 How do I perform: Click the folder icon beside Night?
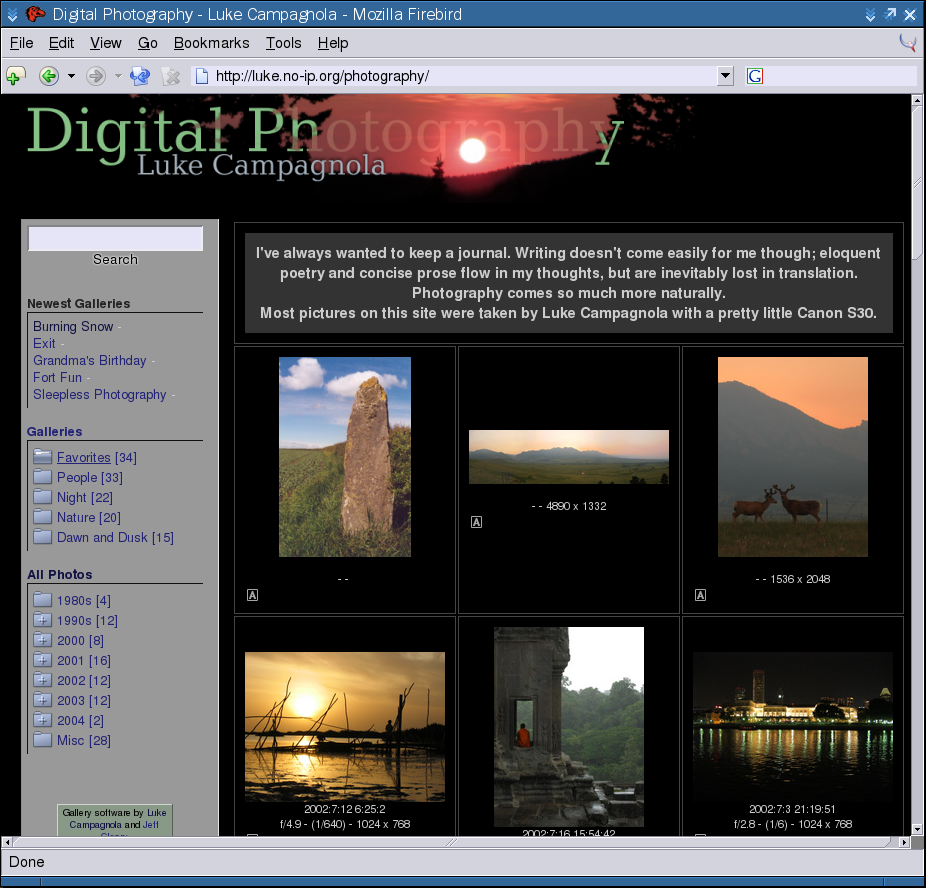[x=43, y=497]
